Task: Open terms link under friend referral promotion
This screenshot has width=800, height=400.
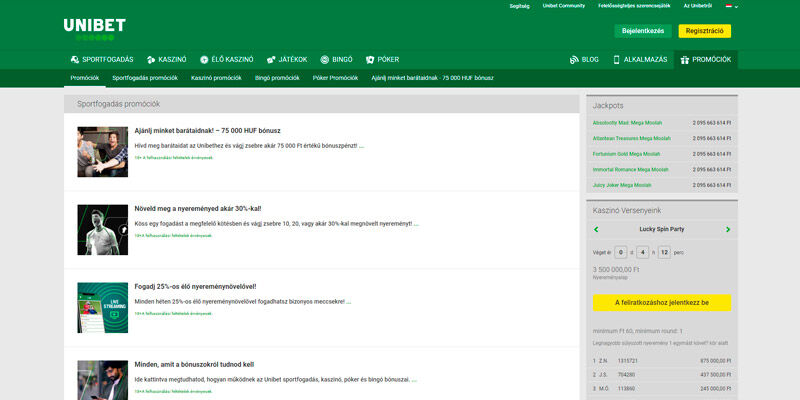Action: (173, 158)
